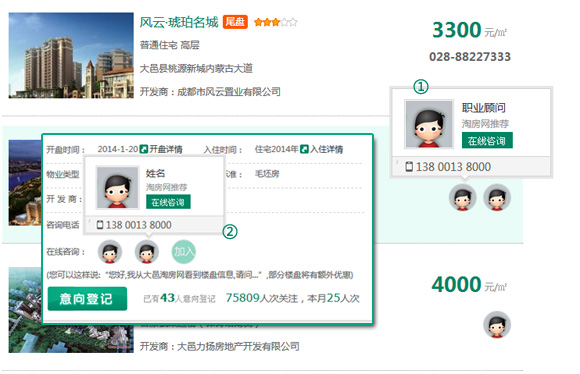Screen dimensions: 580x374
Task: Click the 普通住宅 高层 property type text
Action: point(169,45)
